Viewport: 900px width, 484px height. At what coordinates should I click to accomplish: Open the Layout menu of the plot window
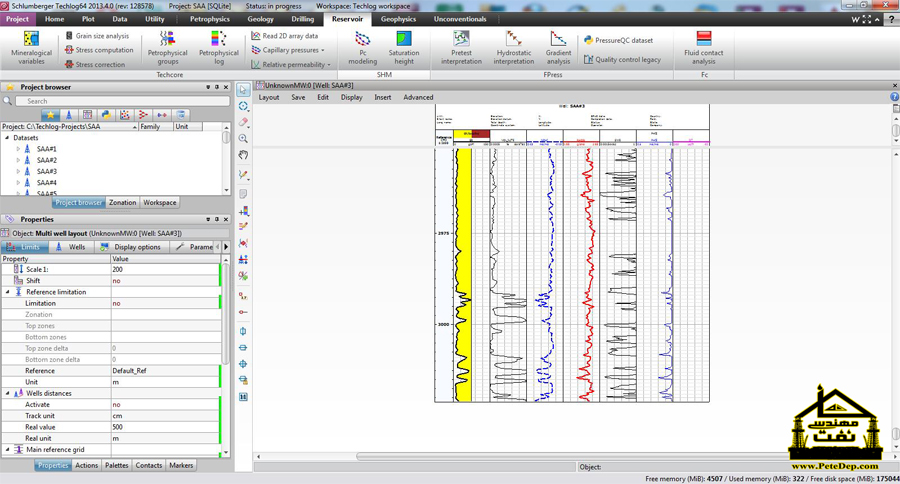click(x=269, y=97)
